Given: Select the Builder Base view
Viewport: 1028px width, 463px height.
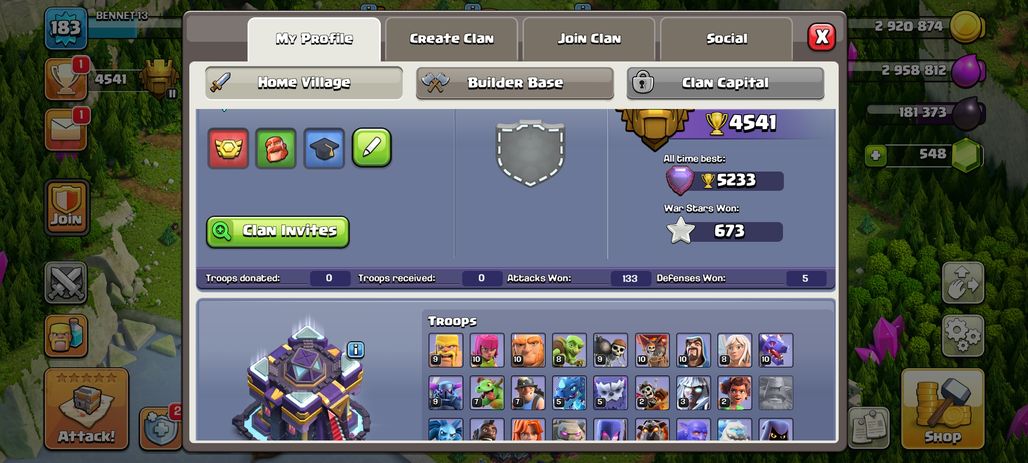Looking at the screenshot, I should (515, 83).
